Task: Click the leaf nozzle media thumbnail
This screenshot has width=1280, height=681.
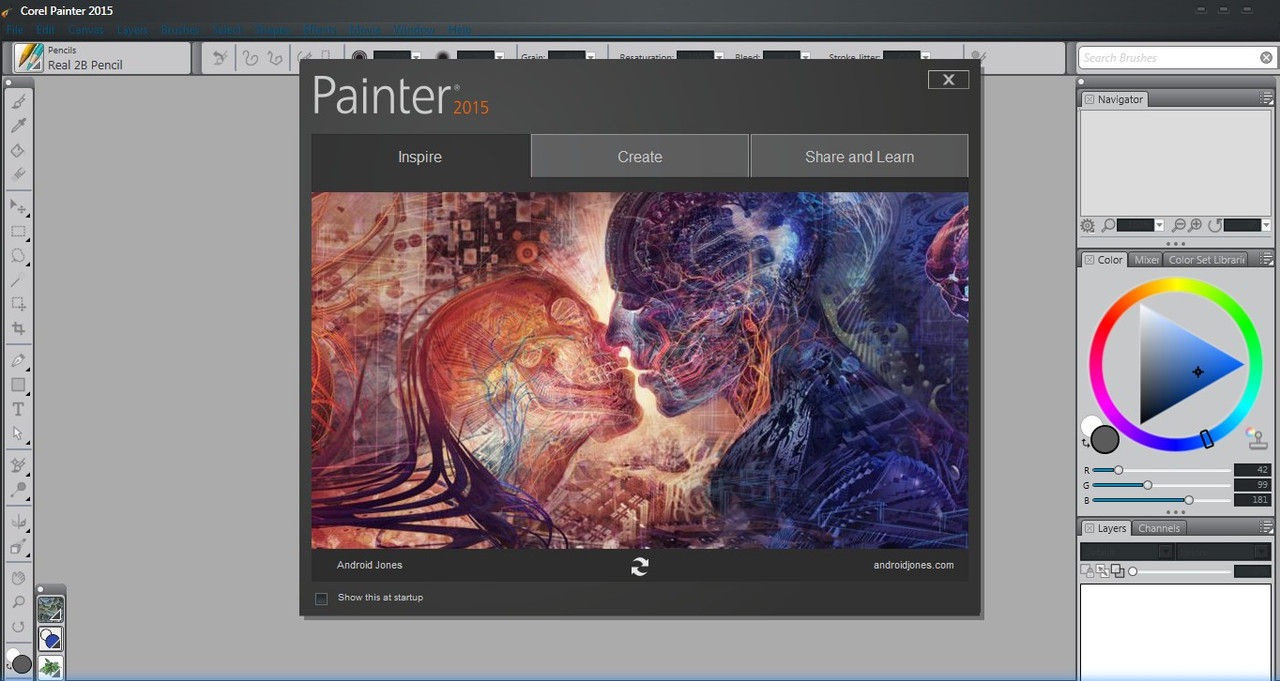Action: [50, 666]
